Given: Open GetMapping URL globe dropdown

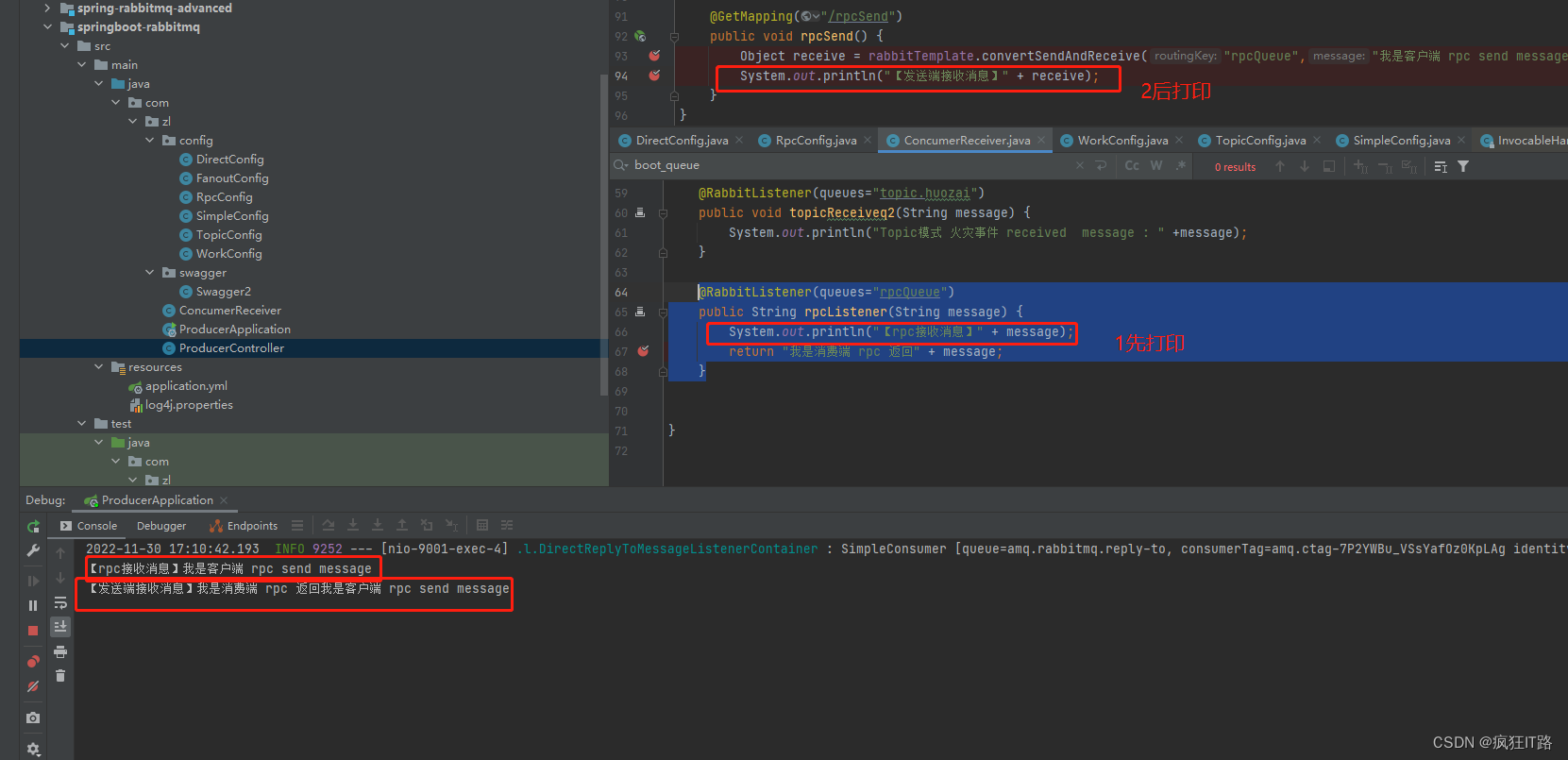Looking at the screenshot, I should pyautogui.click(x=810, y=16).
